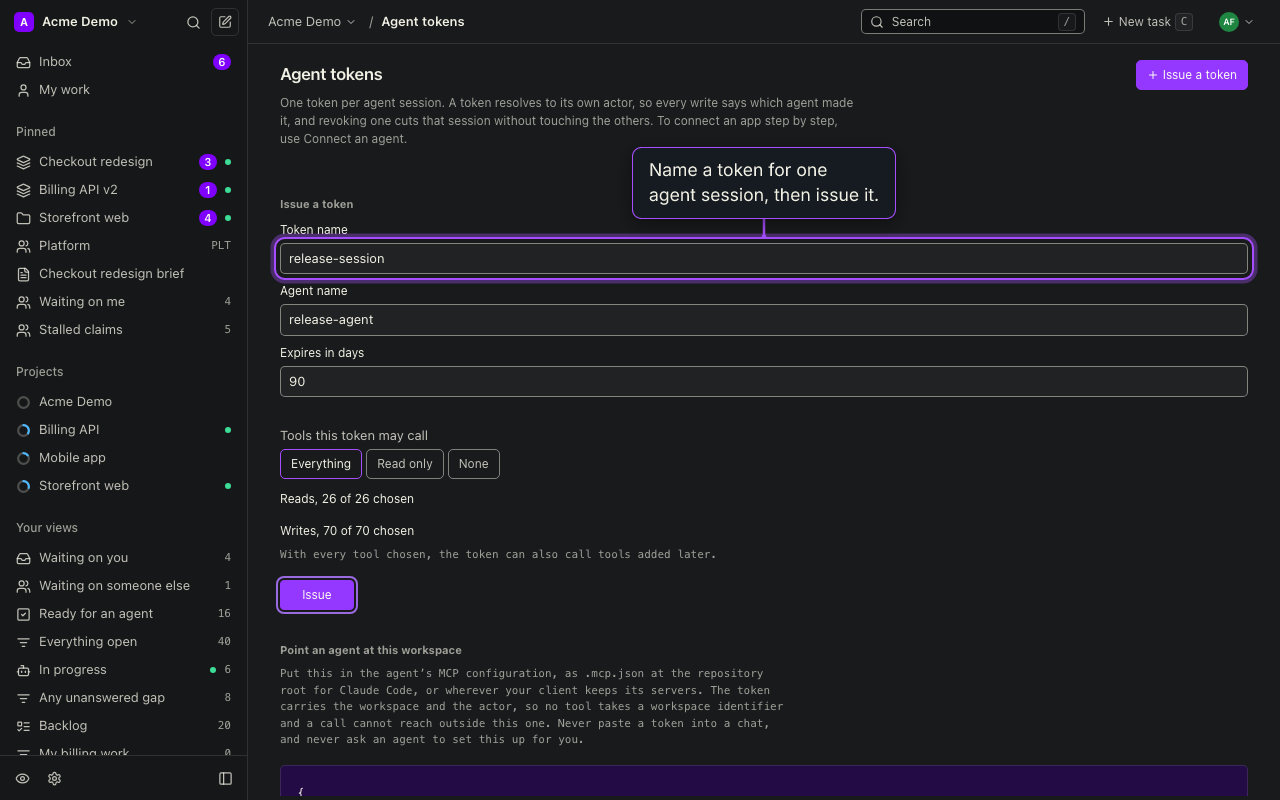This screenshot has width=1280, height=800.
Task: Click the purple Issue button
Action: (x=317, y=595)
